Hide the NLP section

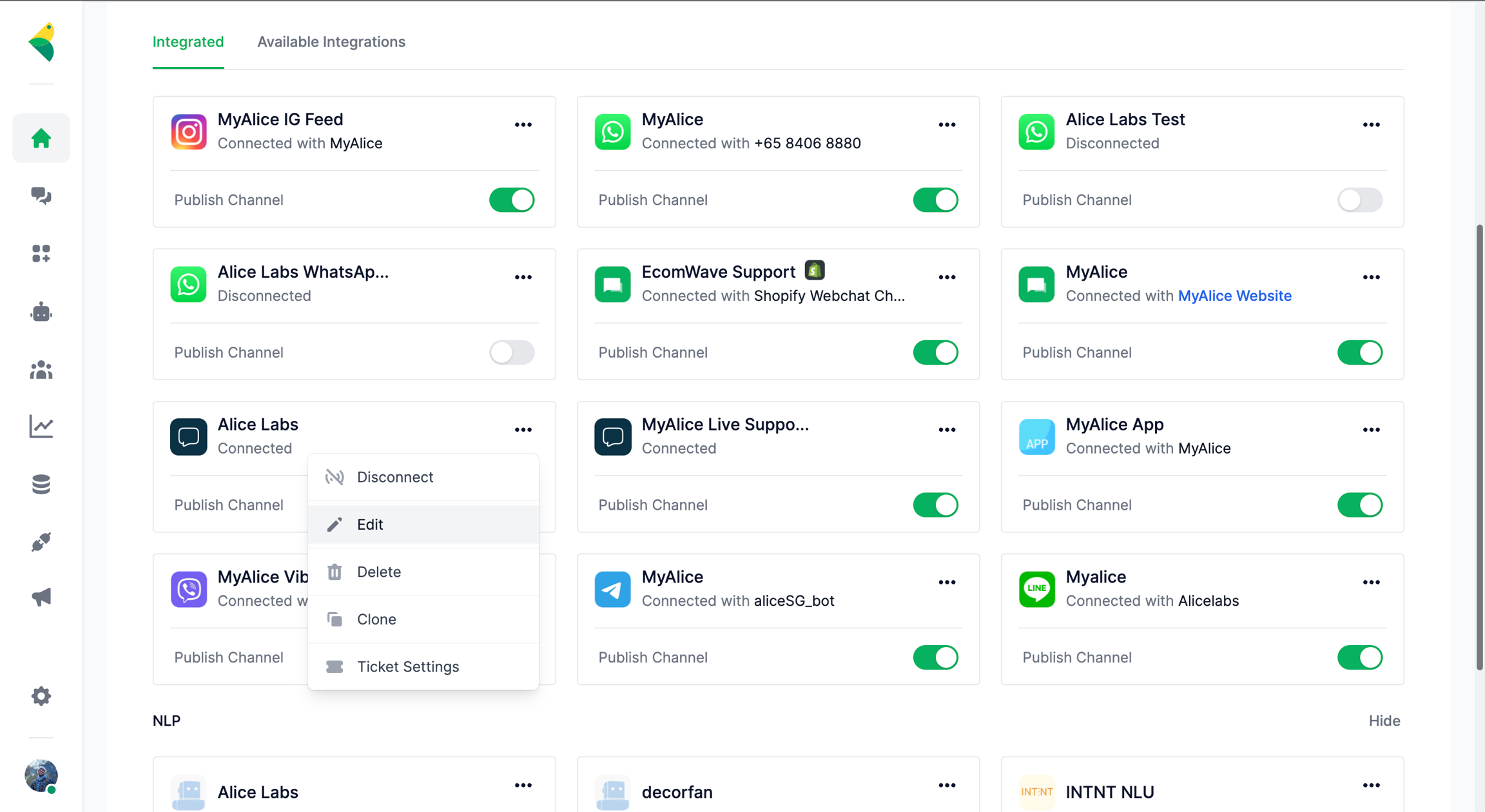tap(1384, 720)
